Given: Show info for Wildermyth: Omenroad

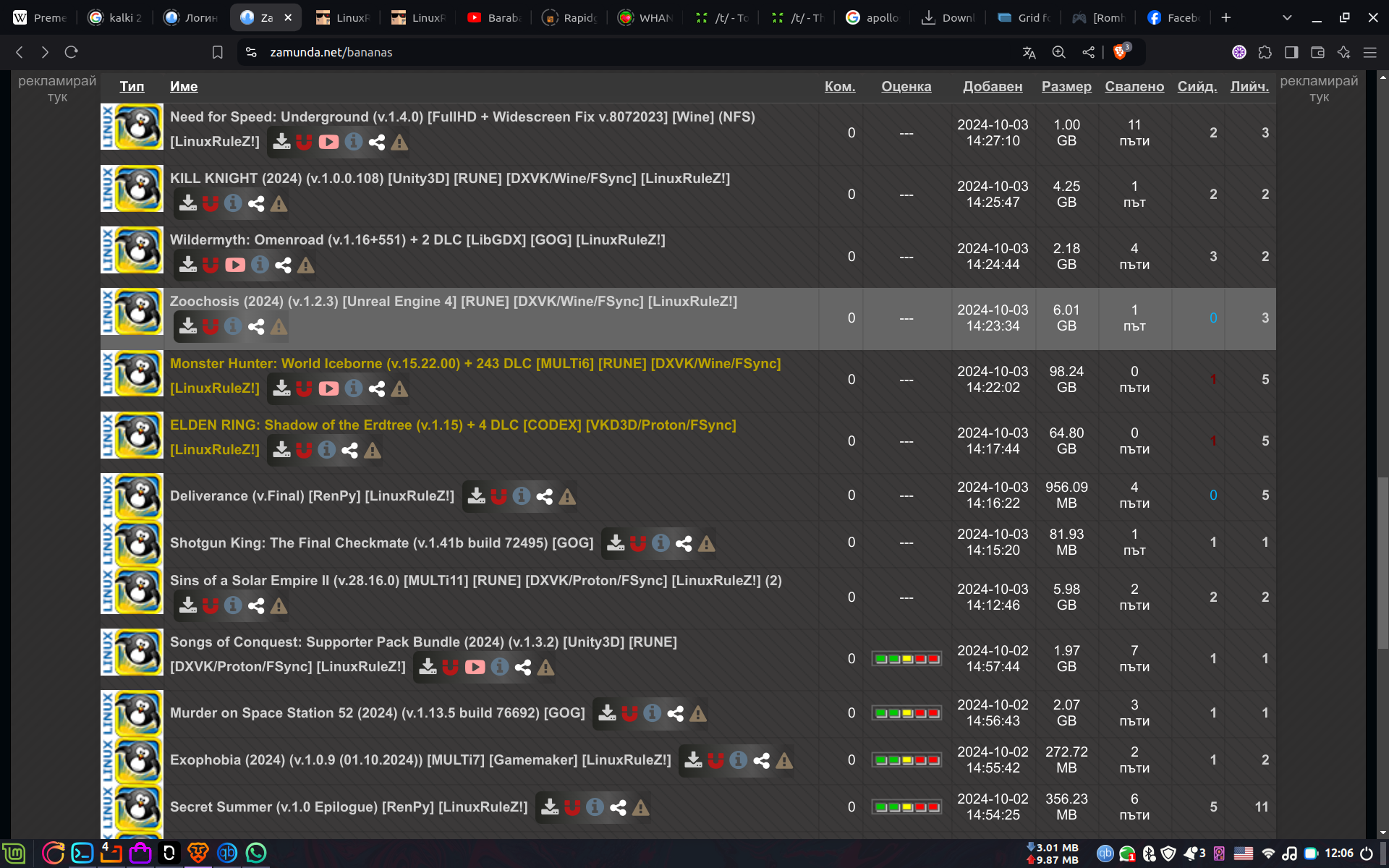Looking at the screenshot, I should [x=260, y=265].
